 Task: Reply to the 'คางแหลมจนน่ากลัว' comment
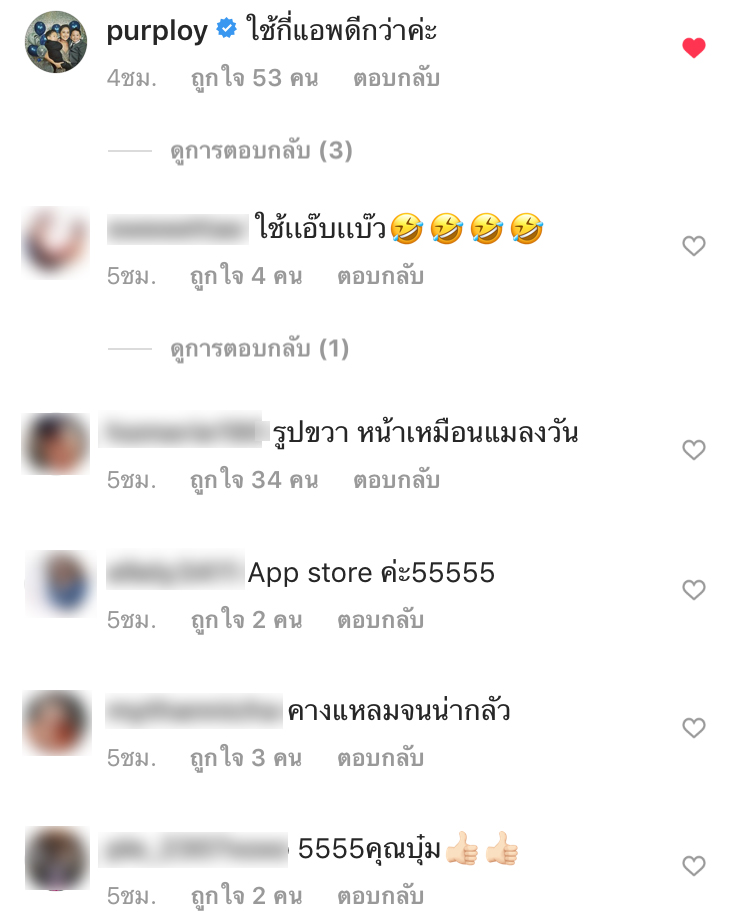coord(380,757)
